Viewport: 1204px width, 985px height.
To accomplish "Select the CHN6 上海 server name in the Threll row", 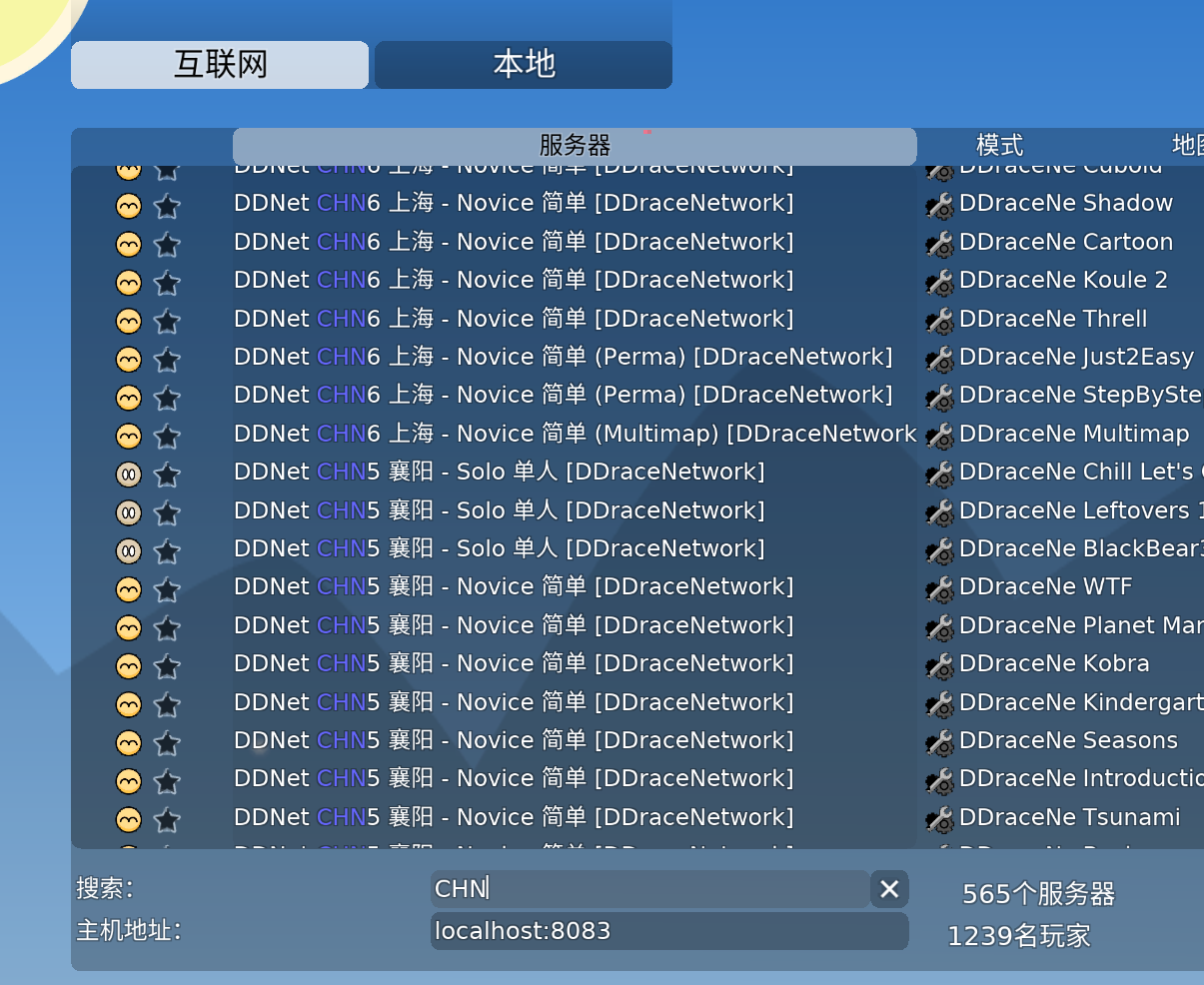I will 514,319.
